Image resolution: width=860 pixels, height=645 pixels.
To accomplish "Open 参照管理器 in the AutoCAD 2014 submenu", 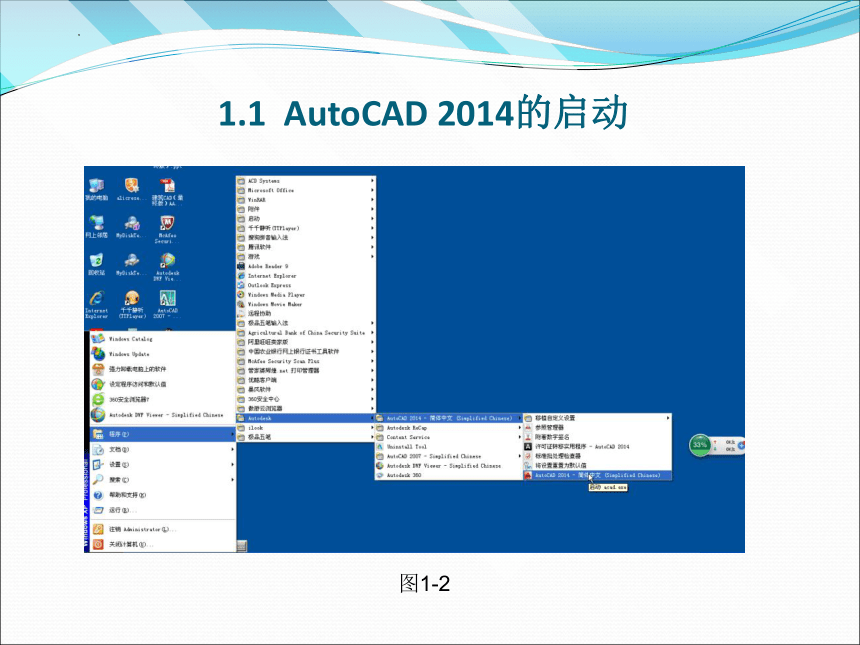I will (597, 428).
